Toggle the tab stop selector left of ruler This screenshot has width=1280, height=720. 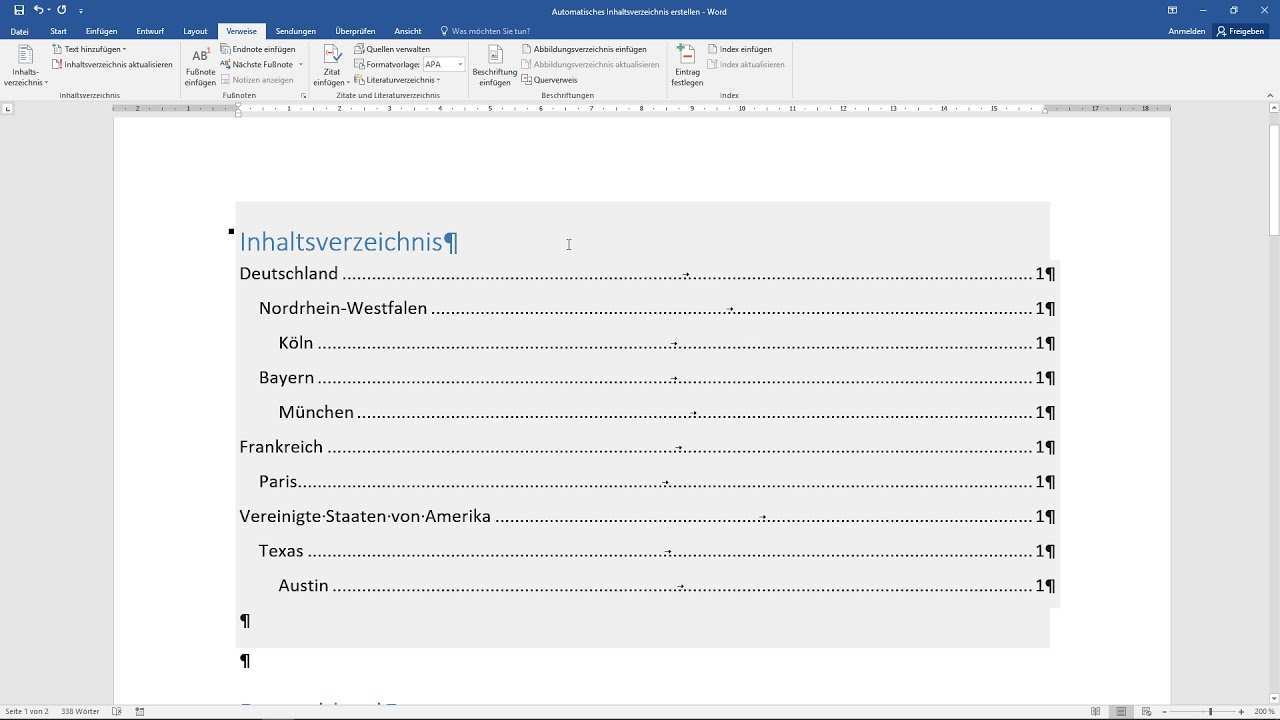click(x=8, y=108)
